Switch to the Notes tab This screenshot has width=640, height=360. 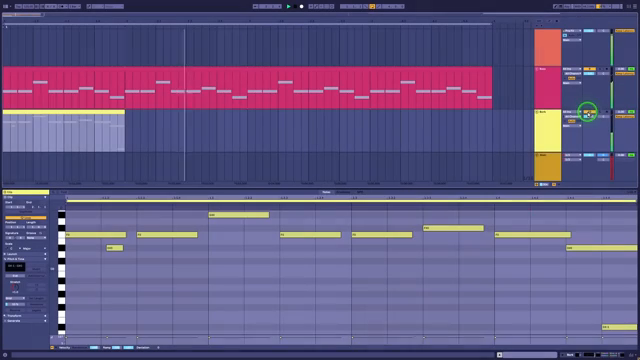326,192
